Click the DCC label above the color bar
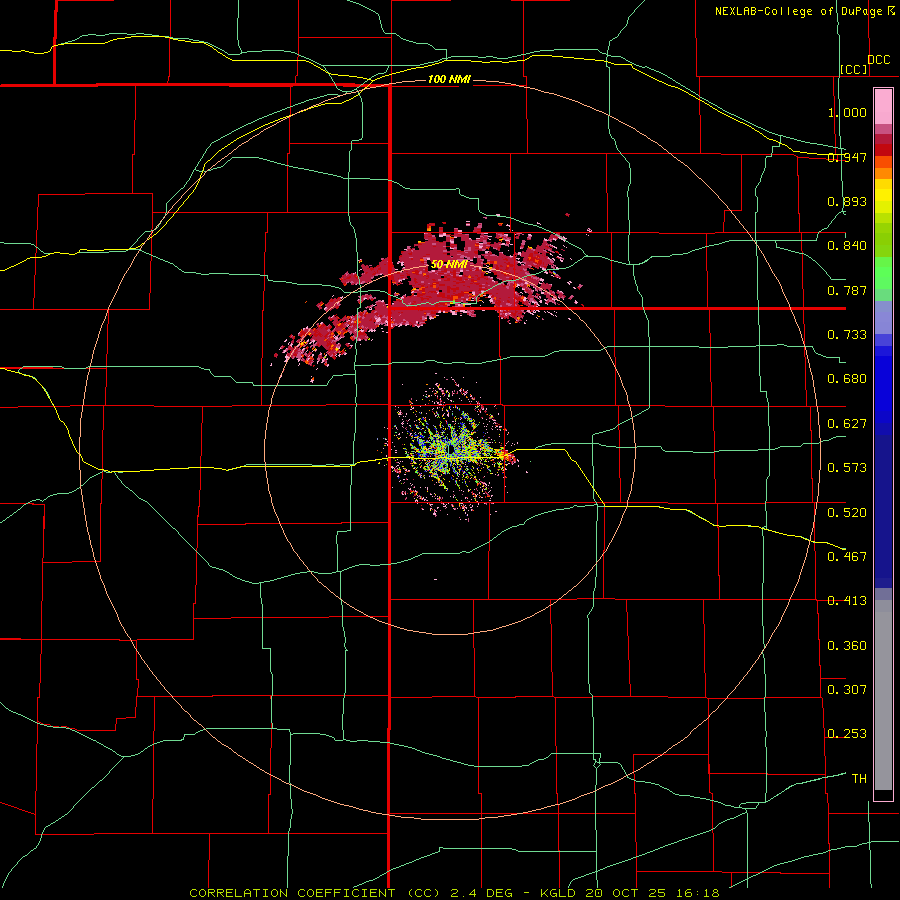The height and width of the screenshot is (900, 900). point(878,60)
